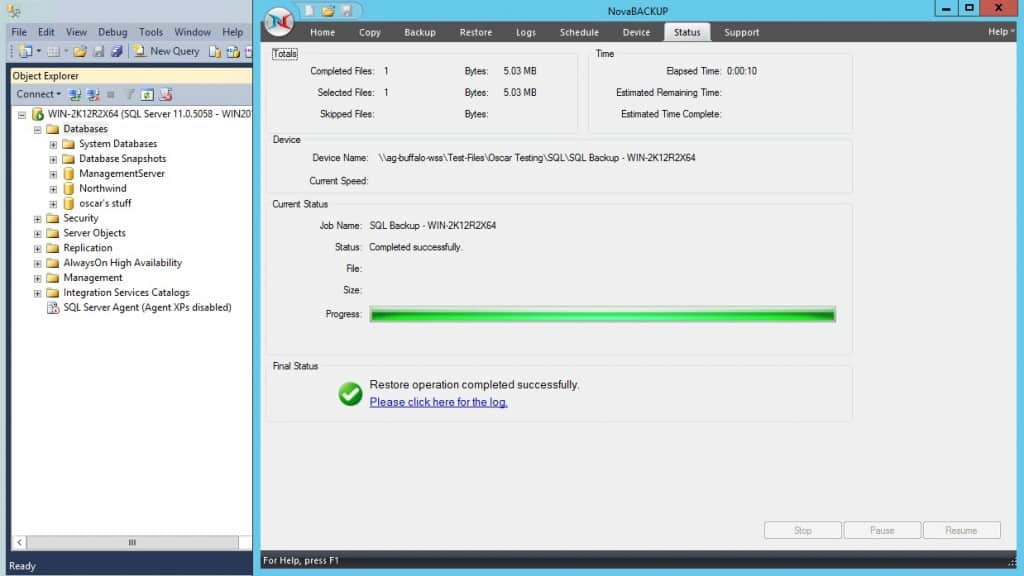Click the last Object Explorer toolbar icon, after Refresh
This screenshot has height=576, width=1024.
[x=166, y=95]
